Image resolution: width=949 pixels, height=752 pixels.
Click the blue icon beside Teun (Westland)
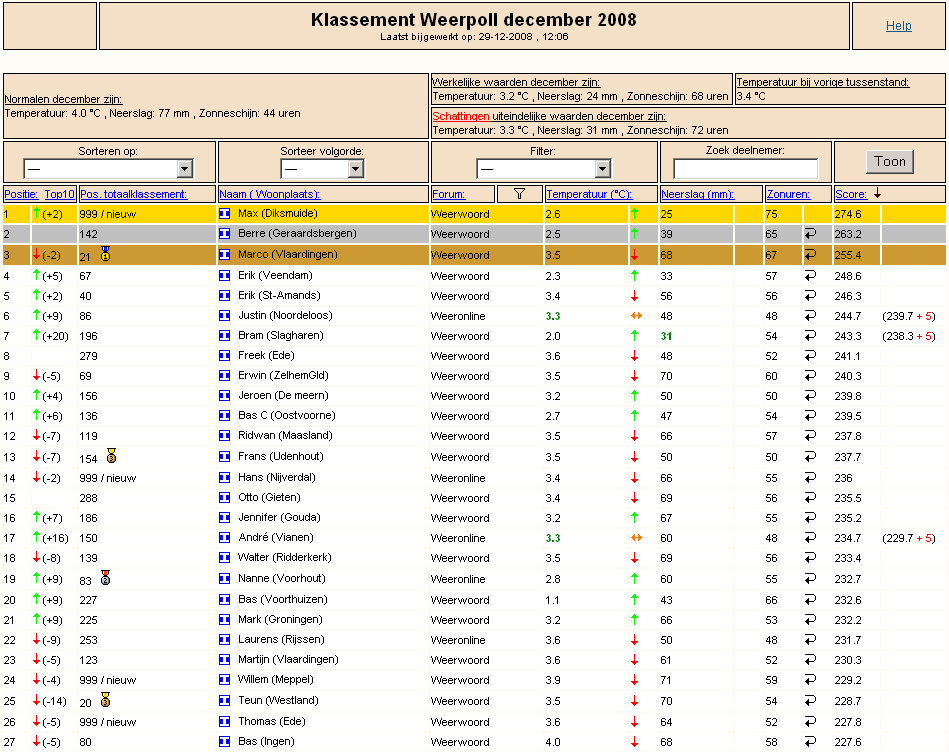[x=224, y=701]
